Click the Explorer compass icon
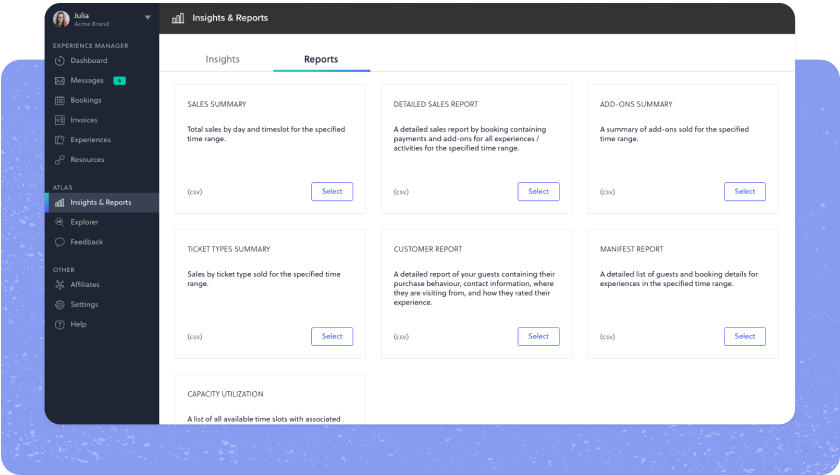 click(x=60, y=222)
